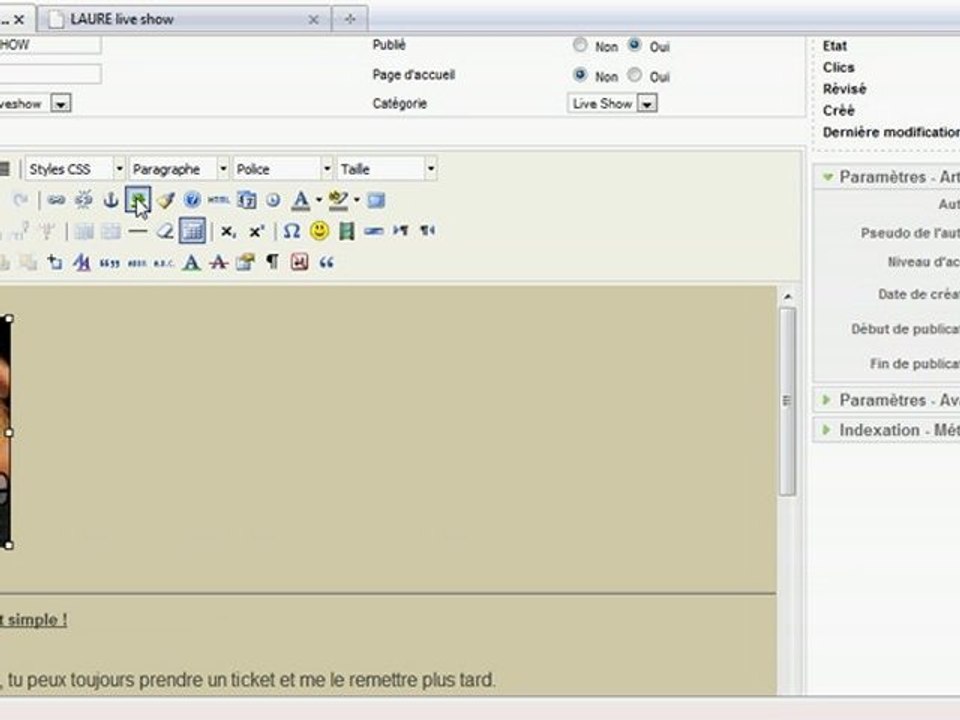960x720 pixels.
Task: Open text color dropdown arrow
Action: [x=319, y=200]
